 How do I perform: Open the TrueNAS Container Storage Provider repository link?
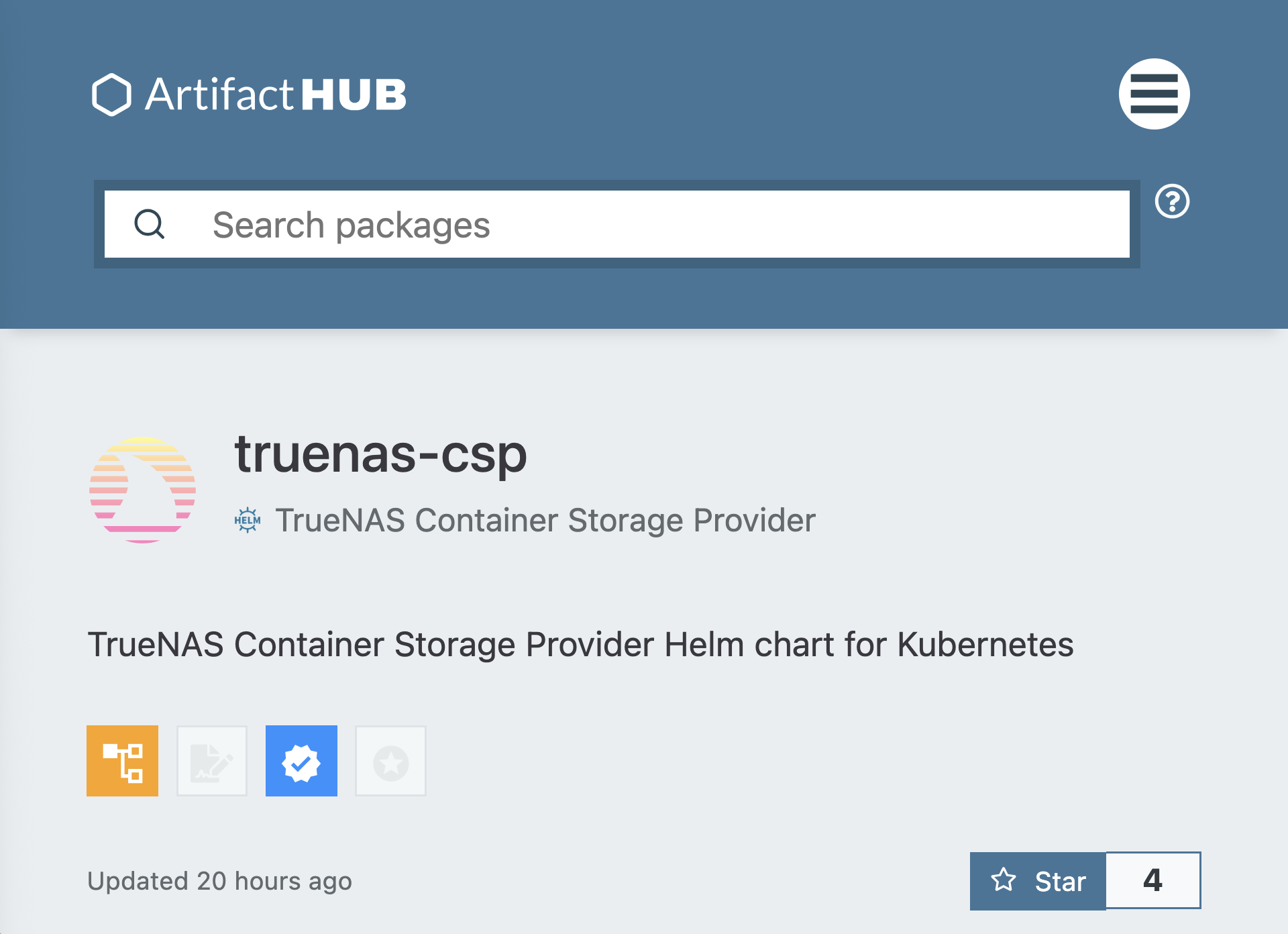[x=545, y=520]
